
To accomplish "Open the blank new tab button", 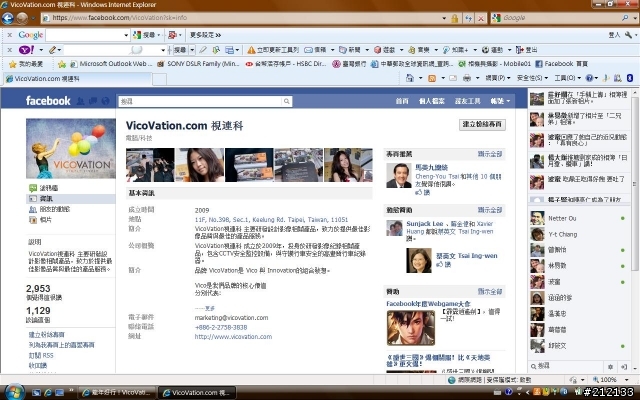I will click(160, 79).
